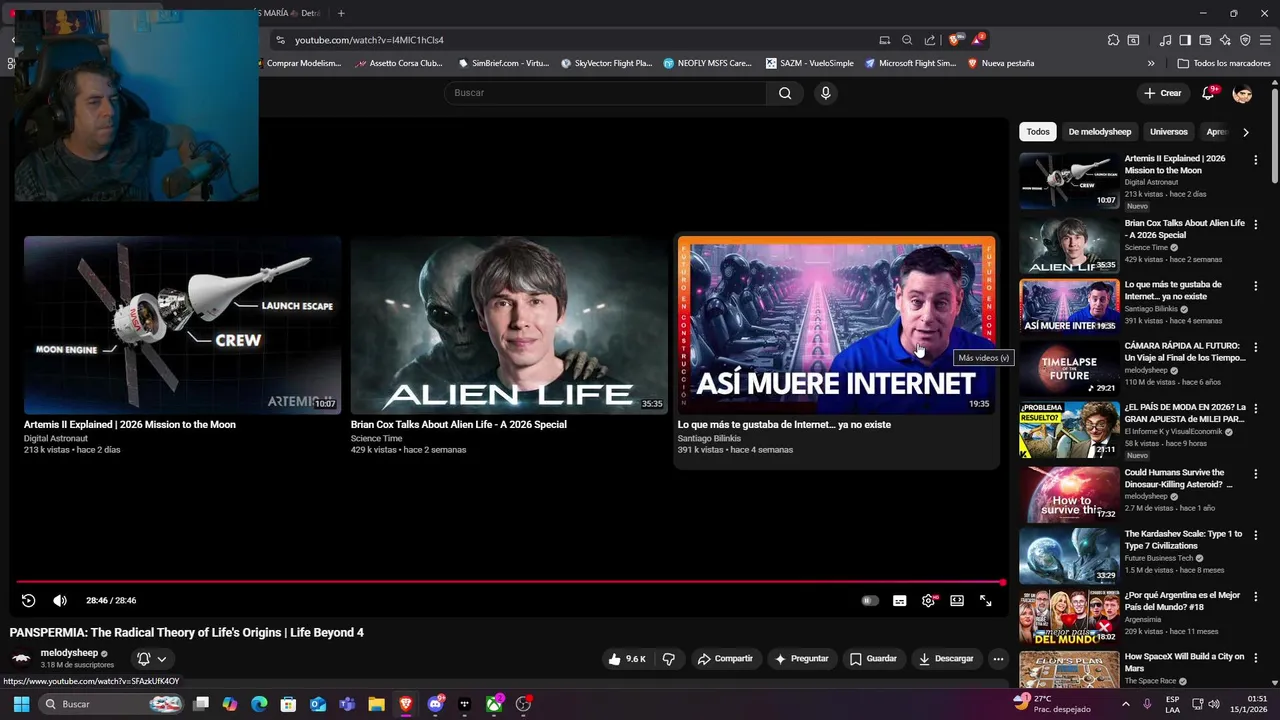Like the PANSPERMIA video

[x=627, y=659]
